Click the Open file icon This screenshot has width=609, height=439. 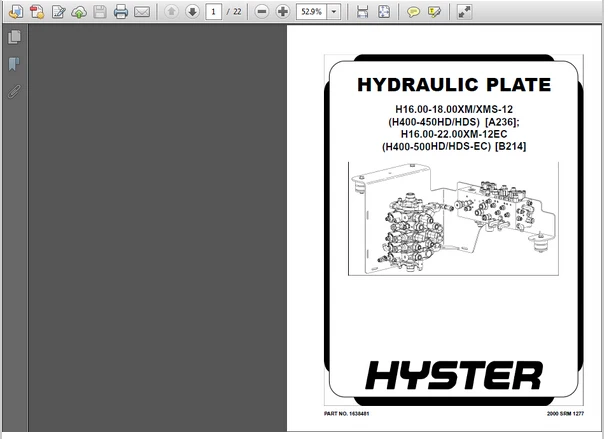pyautogui.click(x=16, y=12)
